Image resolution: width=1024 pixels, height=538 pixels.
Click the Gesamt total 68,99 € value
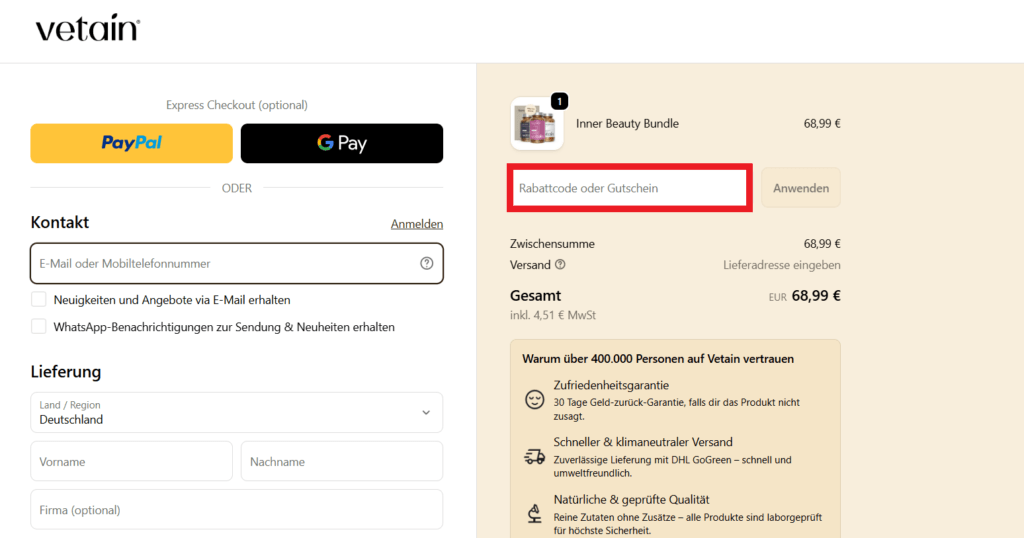[816, 296]
